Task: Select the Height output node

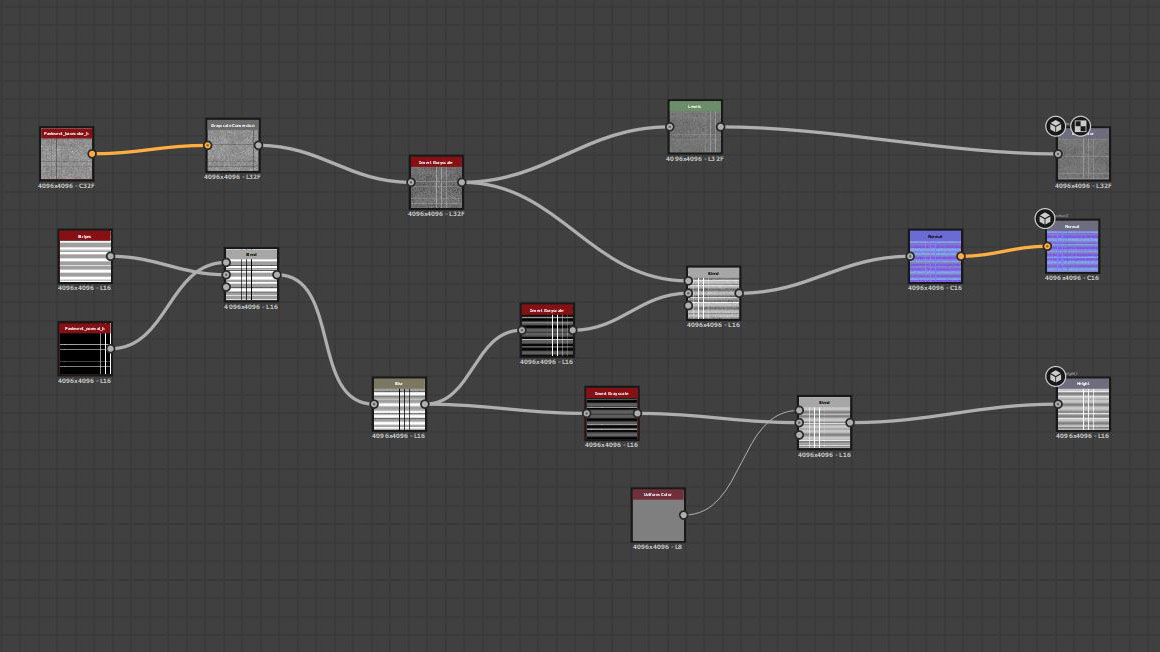Action: [1083, 406]
